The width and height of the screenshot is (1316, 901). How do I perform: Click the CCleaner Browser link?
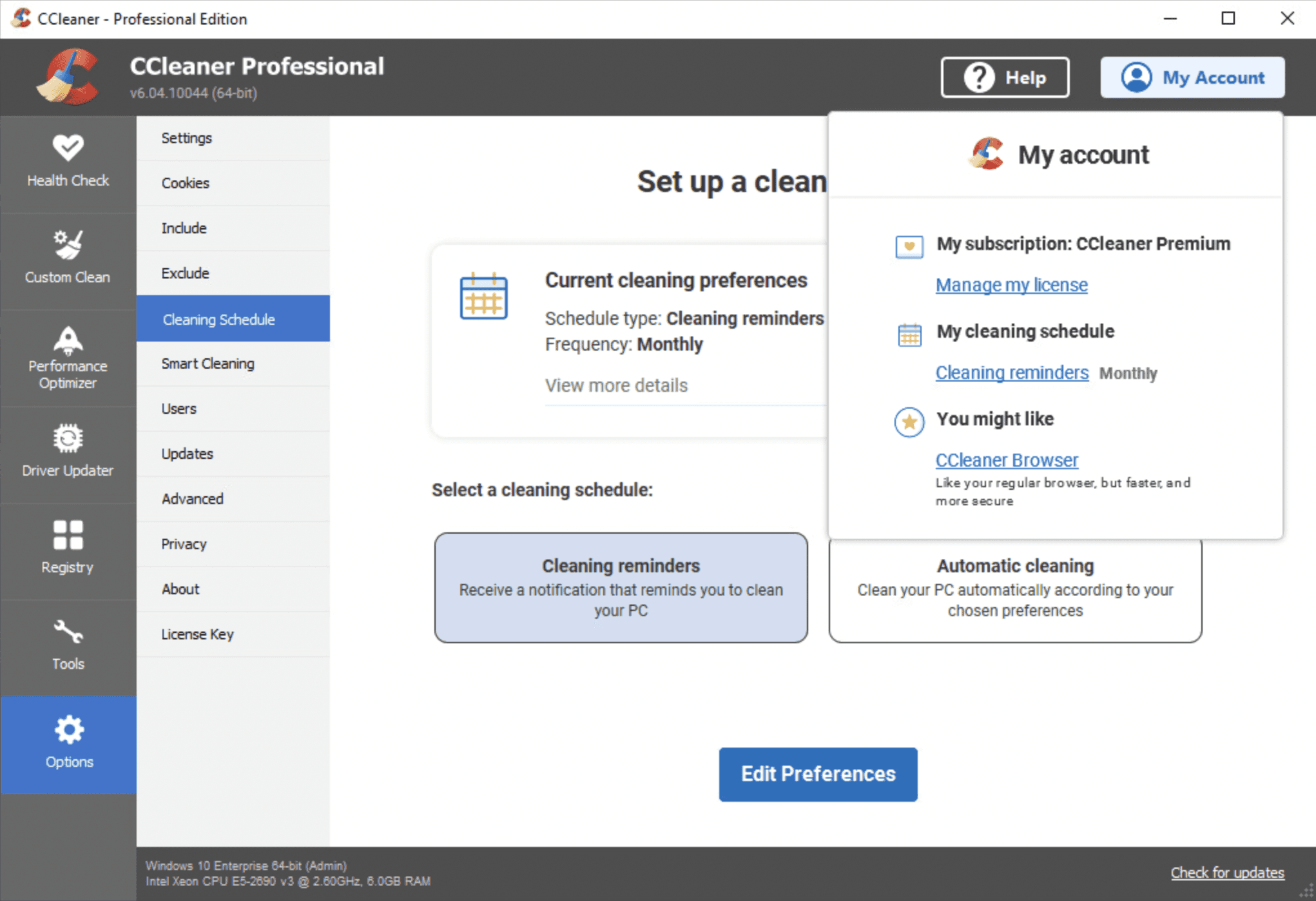1007,460
